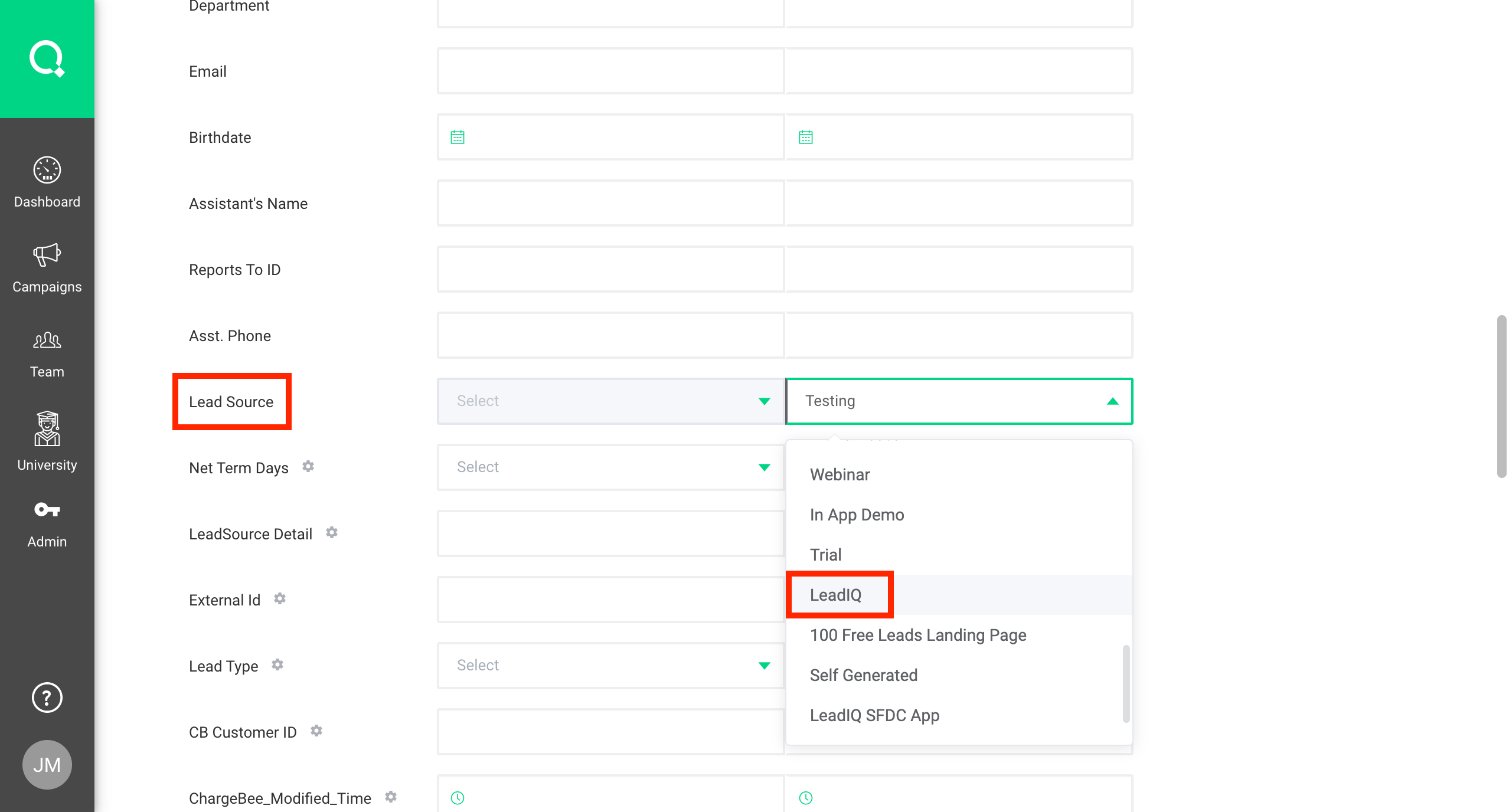Open the Lead Source Select dropdown

pos(610,401)
